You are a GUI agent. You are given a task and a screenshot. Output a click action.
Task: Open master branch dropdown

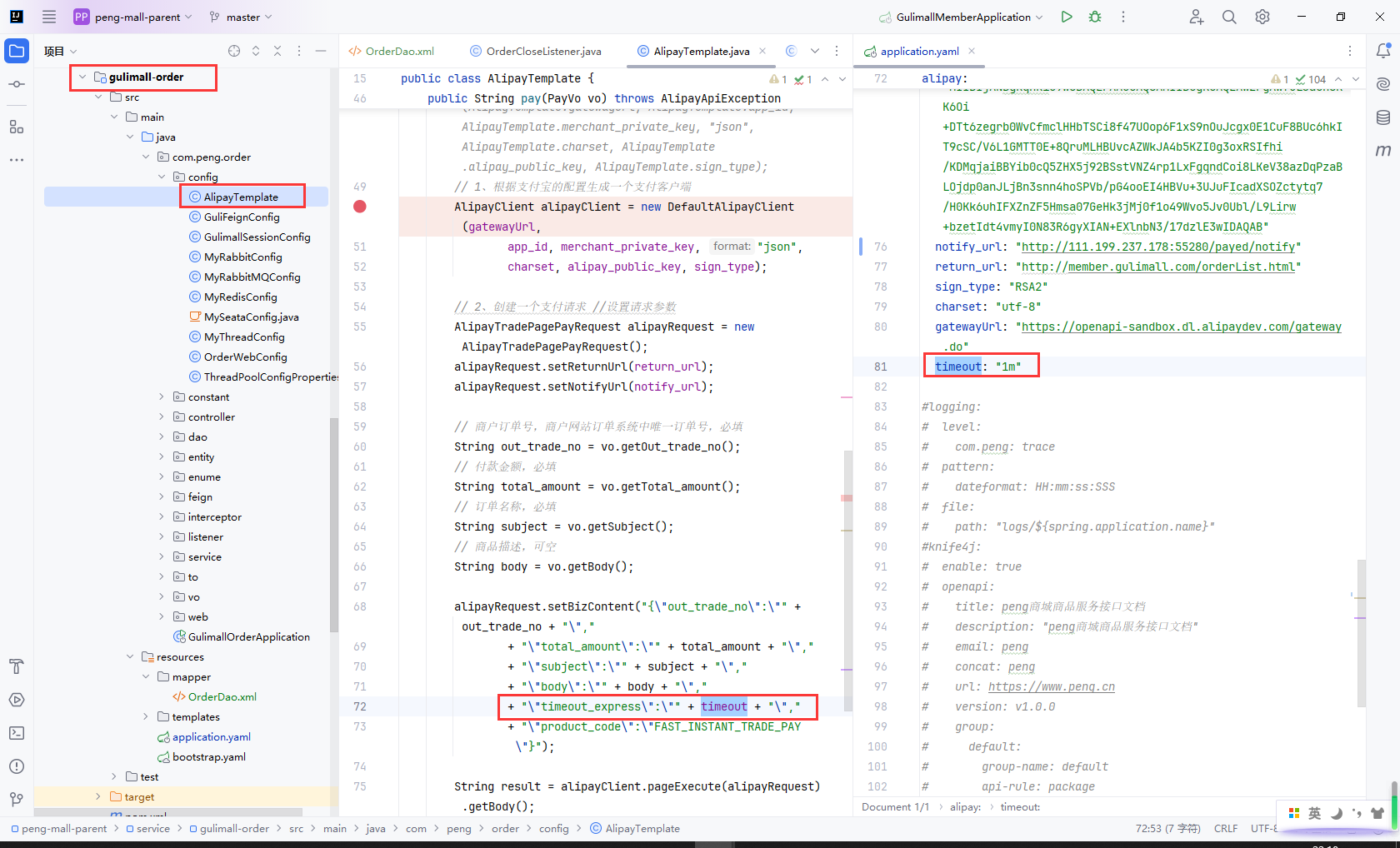tap(241, 17)
